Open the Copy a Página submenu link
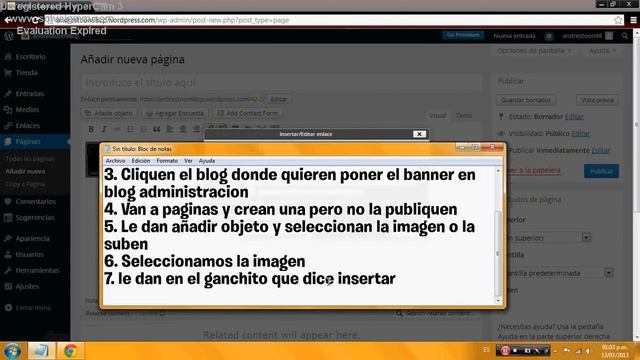This screenshot has width=640, height=360. click(25, 184)
